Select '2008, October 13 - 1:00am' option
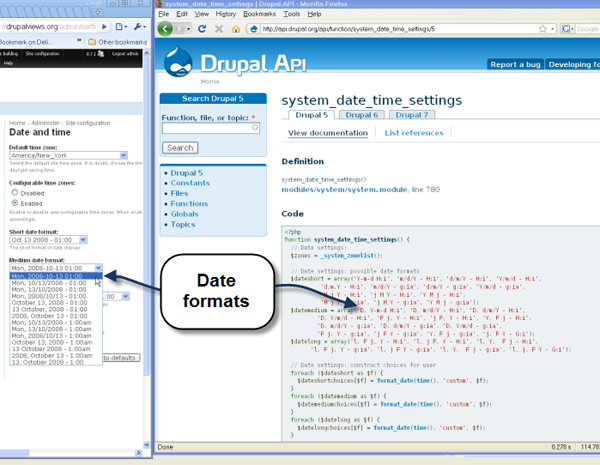 (x=52, y=355)
